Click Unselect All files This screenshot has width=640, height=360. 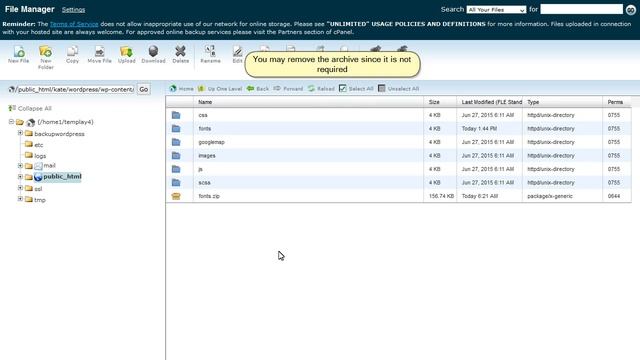[x=398, y=89]
